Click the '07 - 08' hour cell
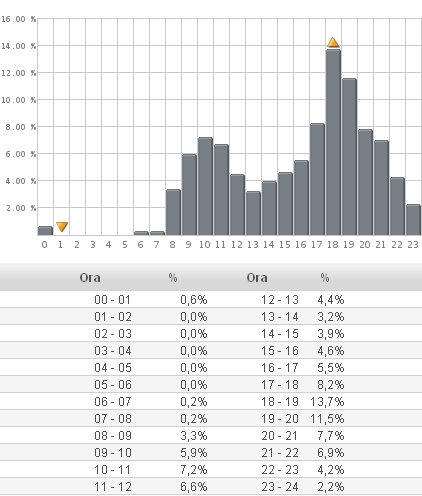This screenshot has height=496, width=422. point(113,419)
